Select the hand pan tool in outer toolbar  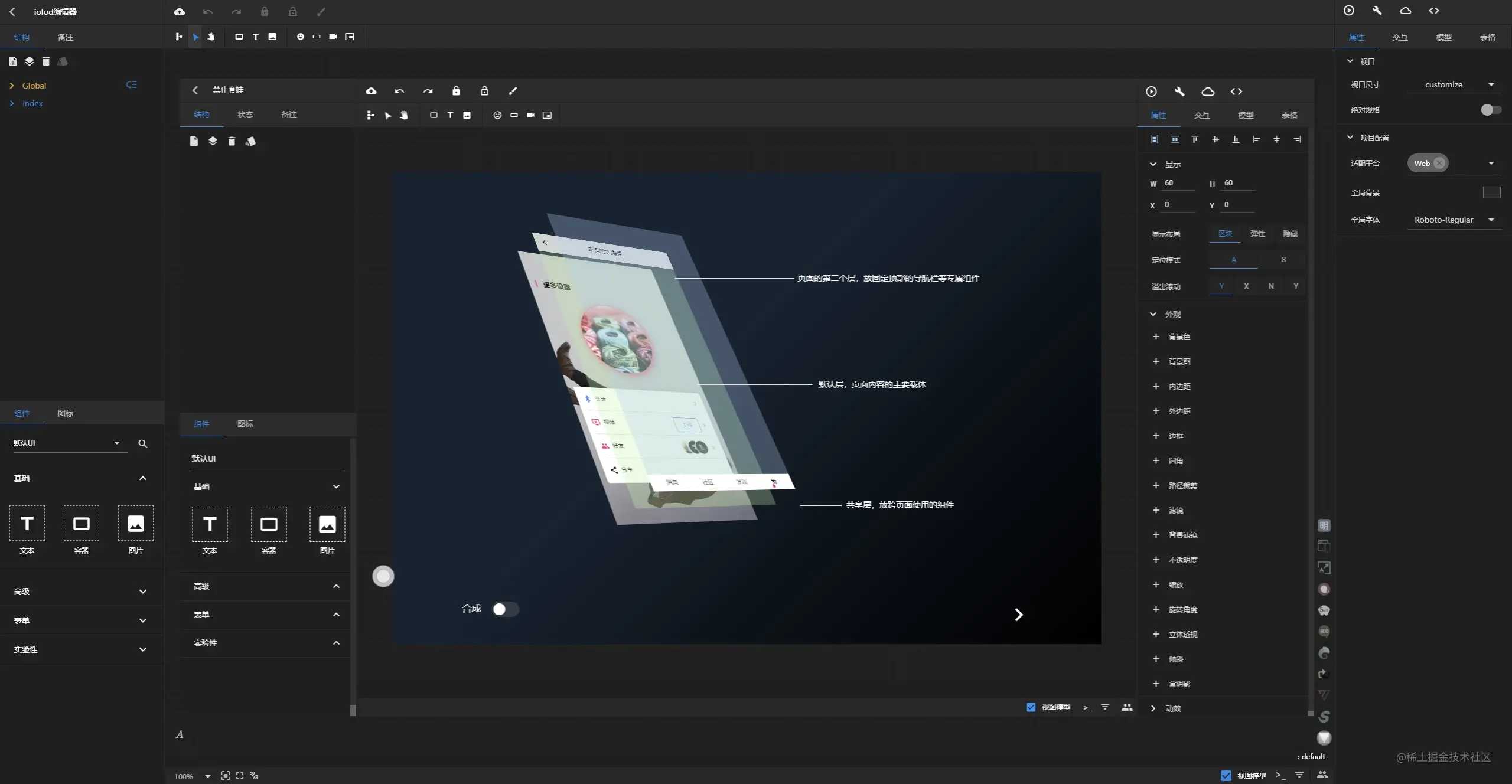[211, 37]
